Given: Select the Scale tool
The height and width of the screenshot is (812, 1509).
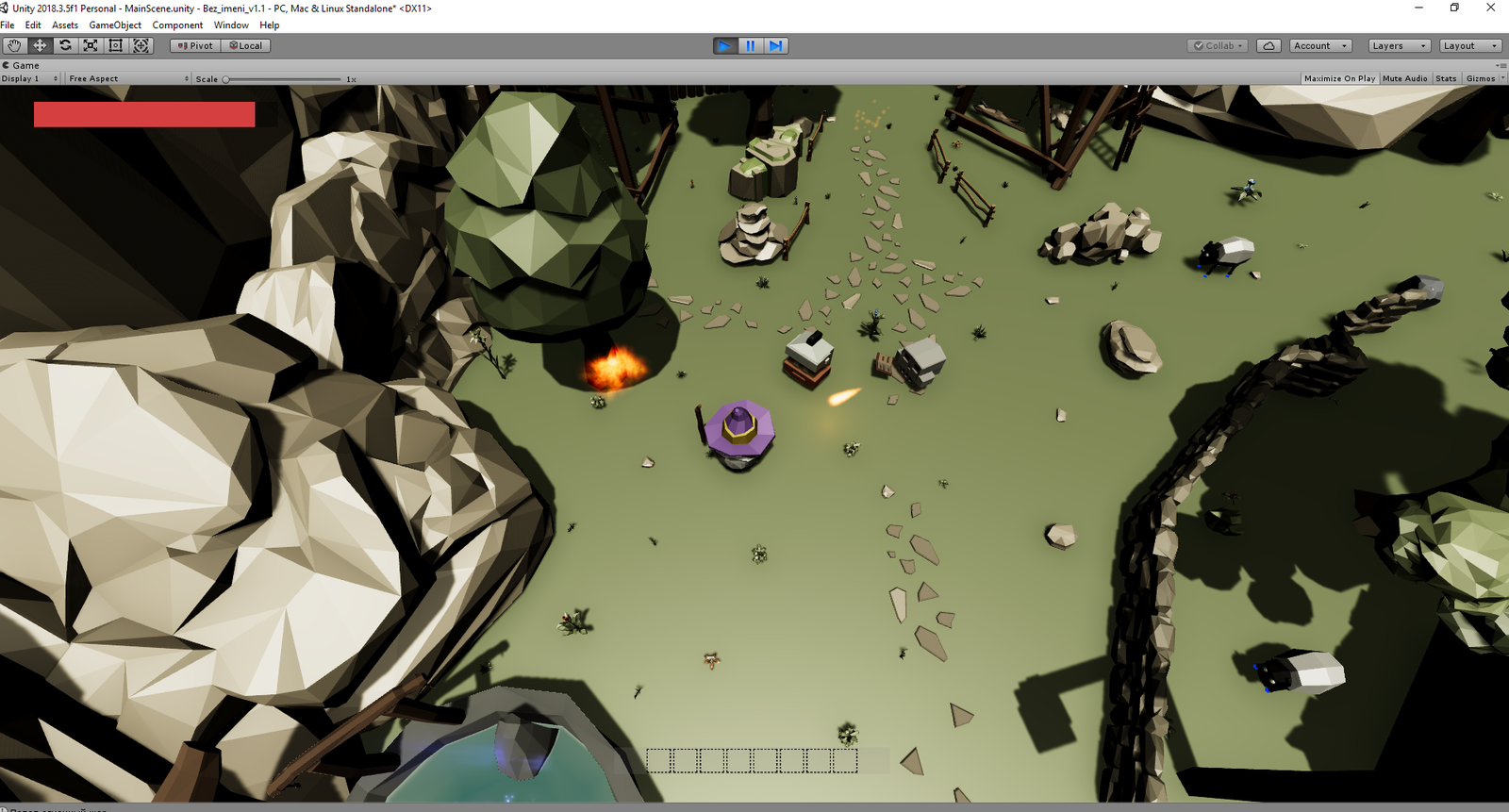Looking at the screenshot, I should coord(91,45).
